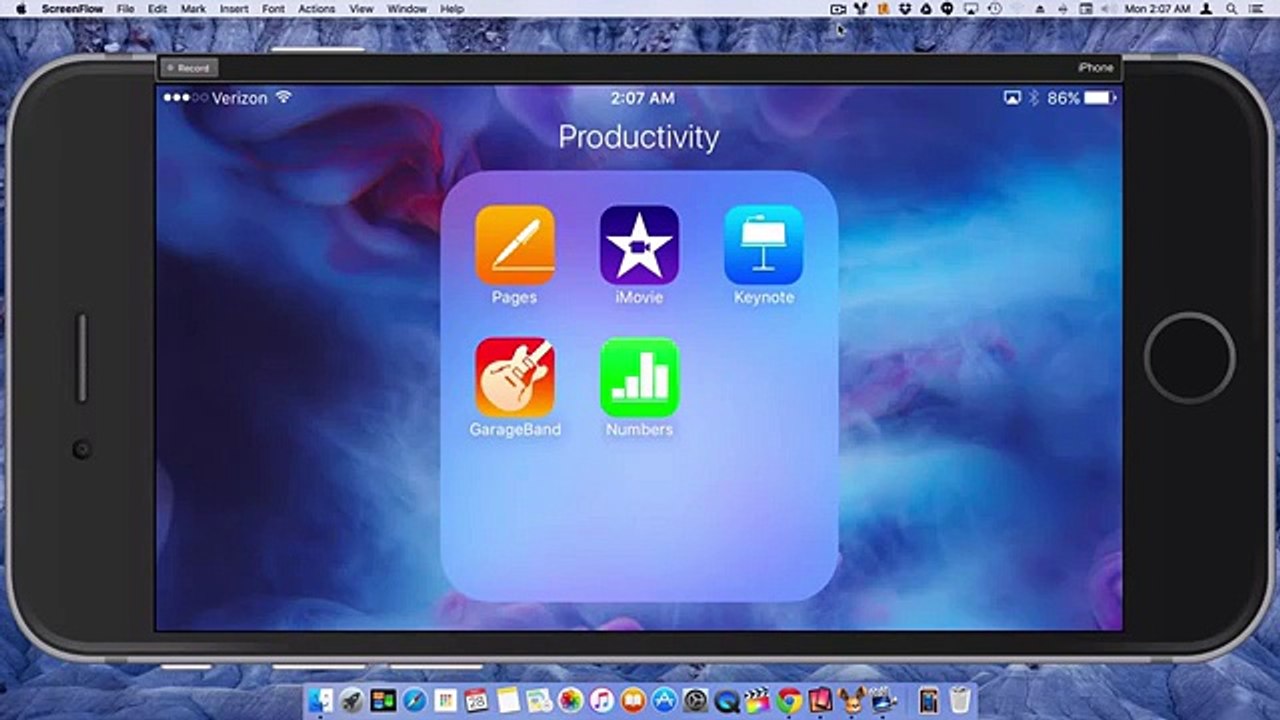The height and width of the screenshot is (720, 1280).
Task: Click the ScreenFlow camera icon in menu bar
Action: coord(838,9)
